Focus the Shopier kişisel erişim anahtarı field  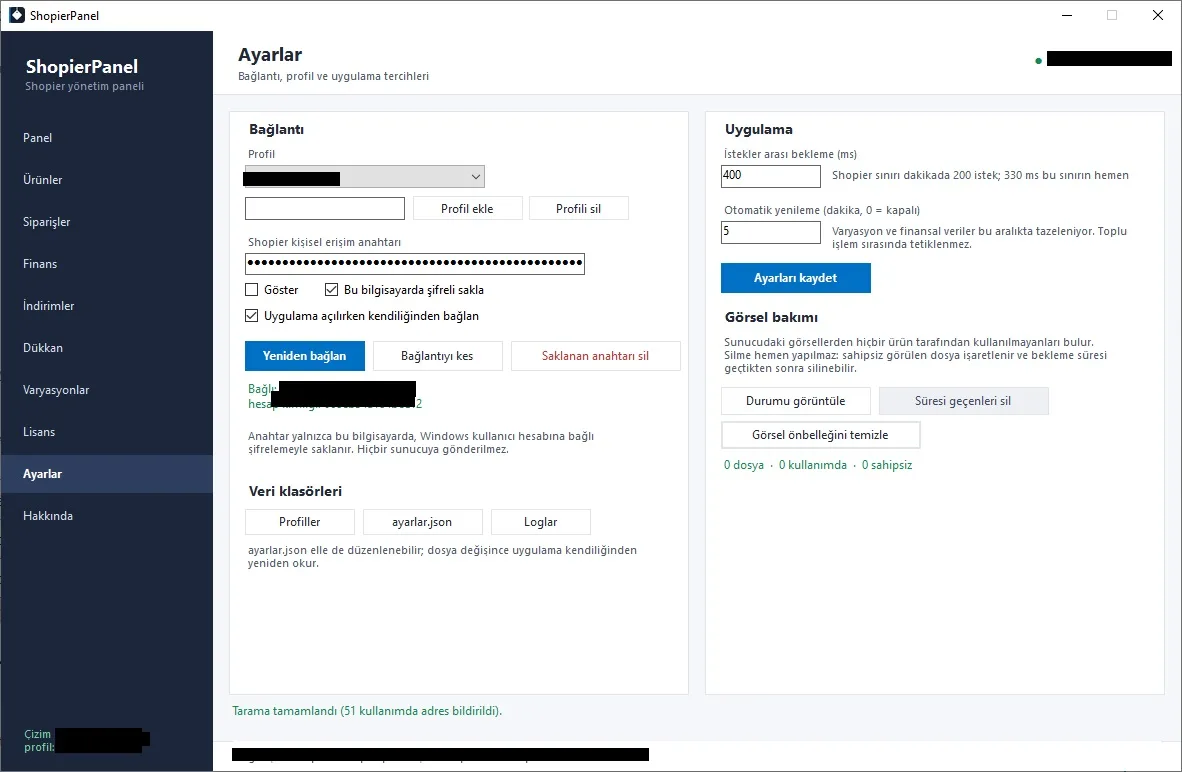click(415, 263)
